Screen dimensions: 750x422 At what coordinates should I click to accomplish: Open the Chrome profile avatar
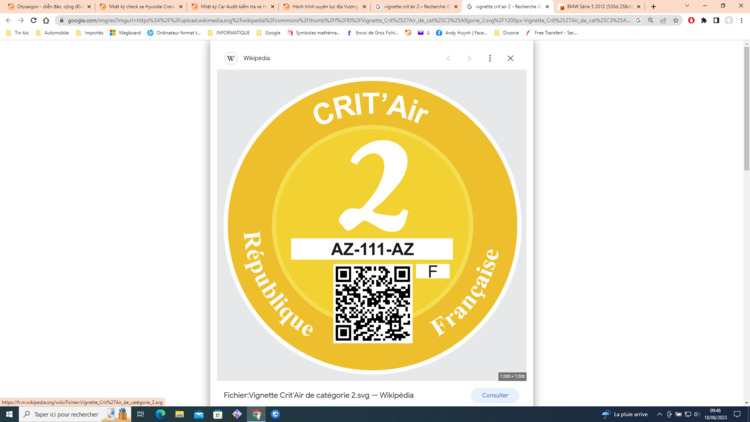pos(728,21)
